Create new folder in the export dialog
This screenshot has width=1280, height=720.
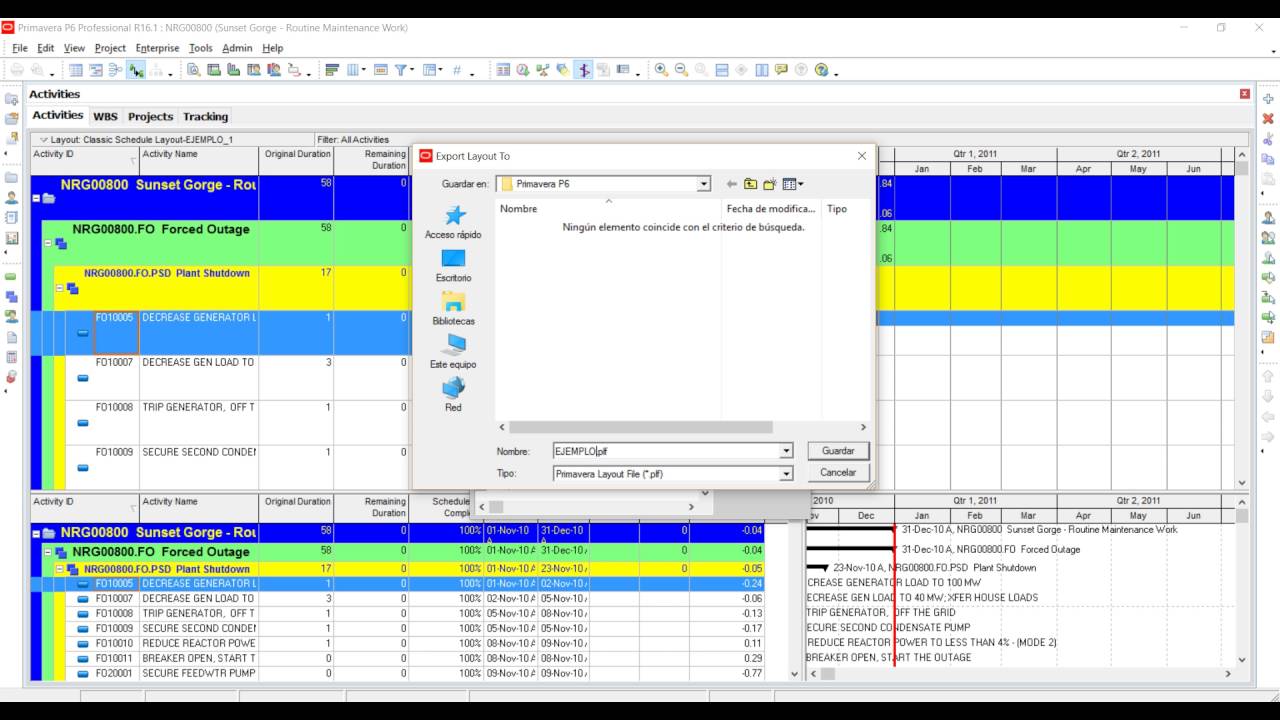click(x=770, y=184)
